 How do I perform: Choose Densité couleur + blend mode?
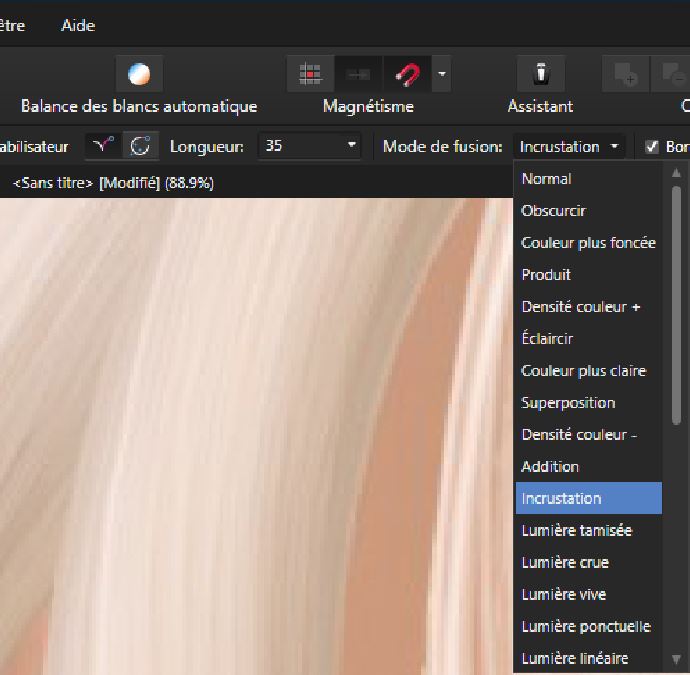(x=588, y=307)
